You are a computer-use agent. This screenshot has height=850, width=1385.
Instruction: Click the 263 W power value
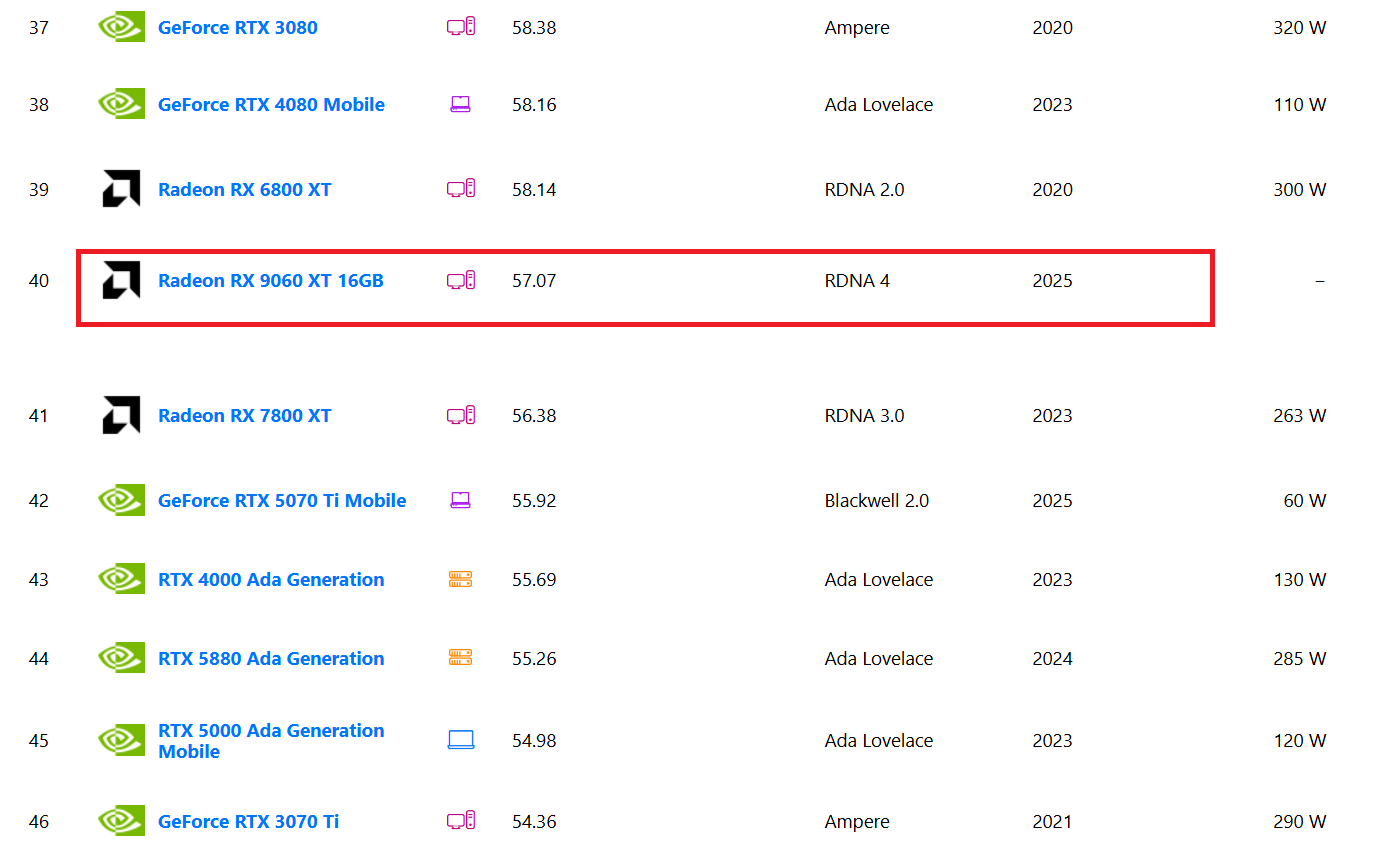pyautogui.click(x=1300, y=416)
